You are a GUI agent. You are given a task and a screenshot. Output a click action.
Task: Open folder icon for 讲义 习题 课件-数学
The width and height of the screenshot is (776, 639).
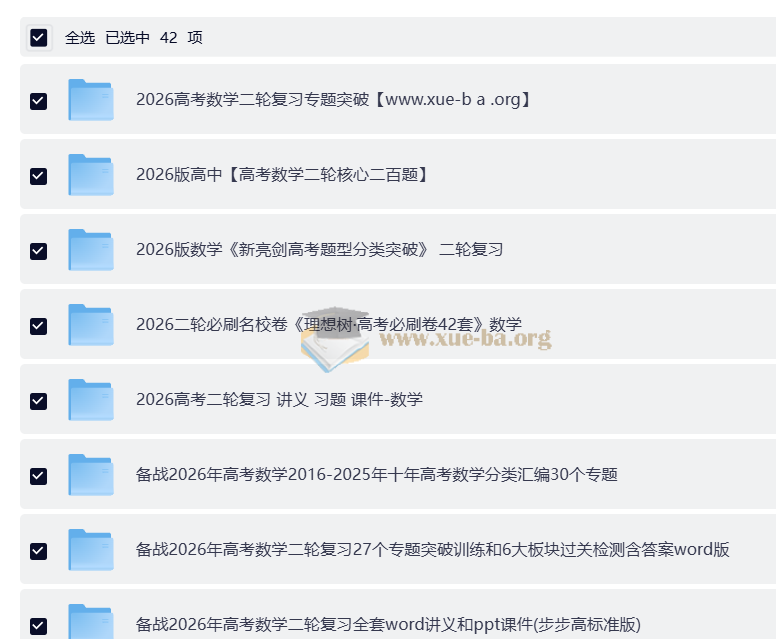click(x=90, y=400)
